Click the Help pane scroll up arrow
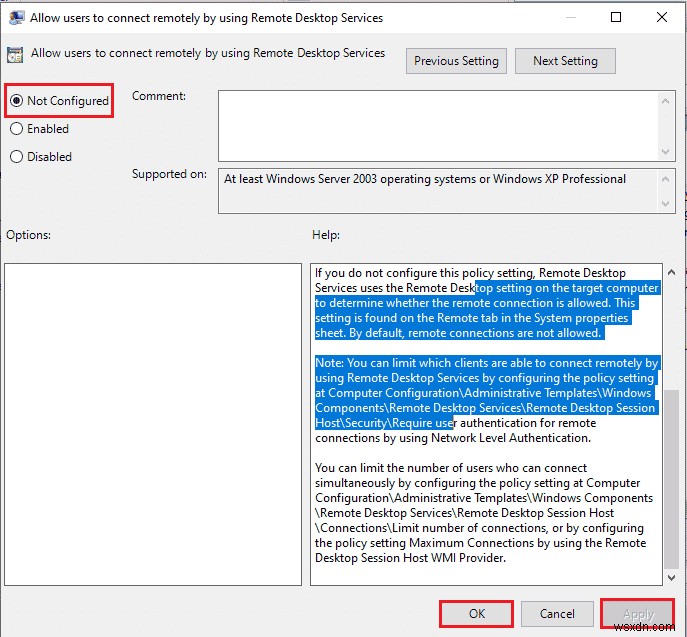This screenshot has width=687, height=637. (x=671, y=272)
